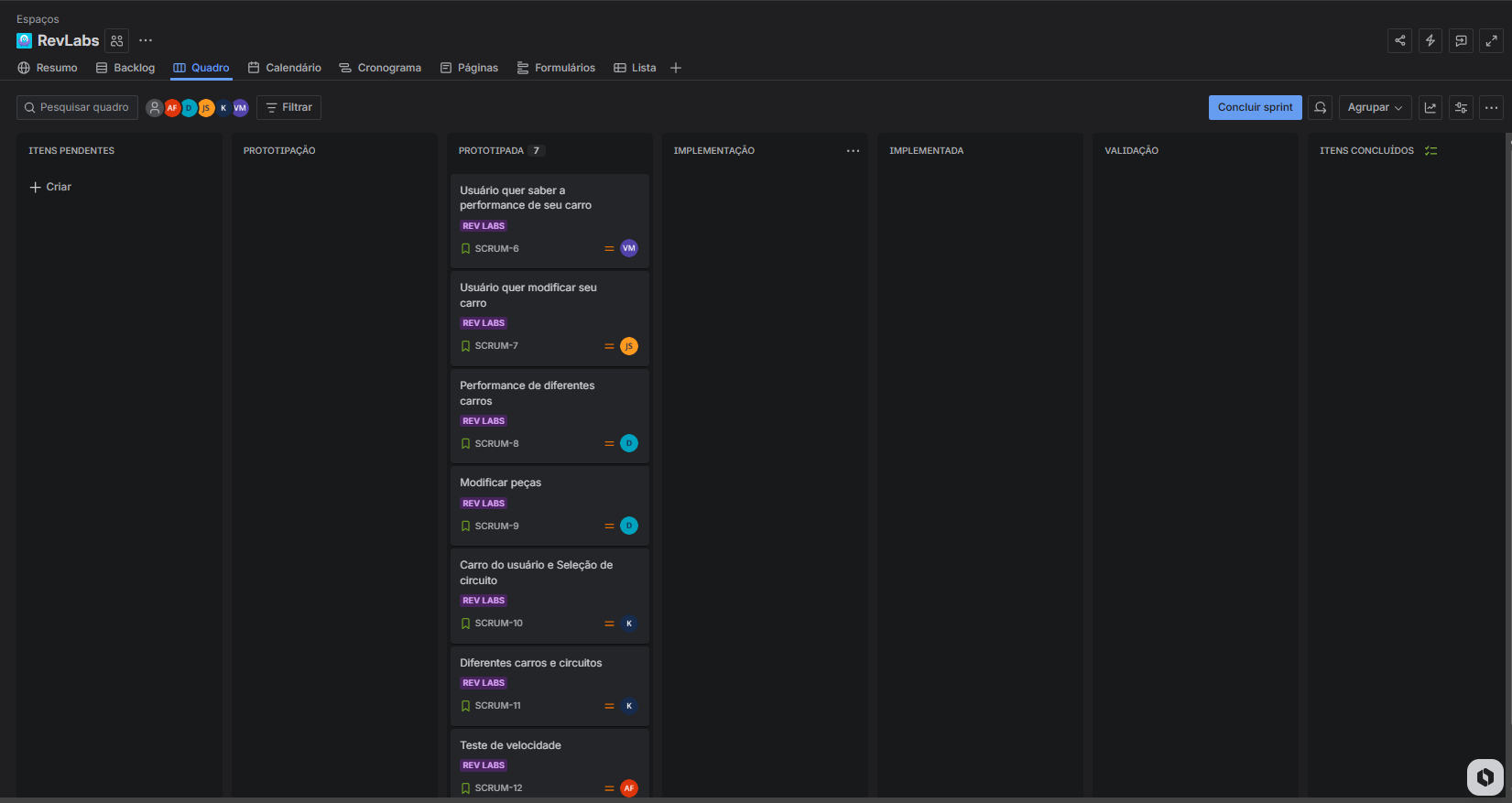Image resolution: width=1512 pixels, height=803 pixels.
Task: Open the Formulários tab
Action: (x=556, y=68)
